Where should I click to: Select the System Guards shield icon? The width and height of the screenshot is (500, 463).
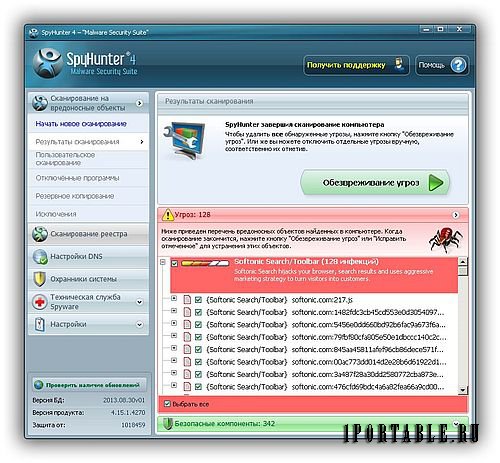click(40, 279)
